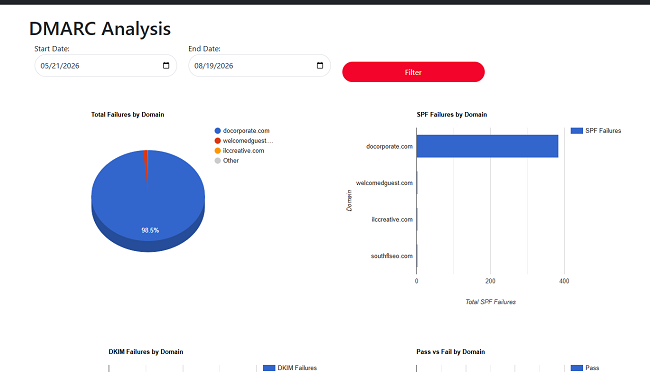Select the gray Other legend swatch
This screenshot has height=372, width=650.
click(x=218, y=160)
